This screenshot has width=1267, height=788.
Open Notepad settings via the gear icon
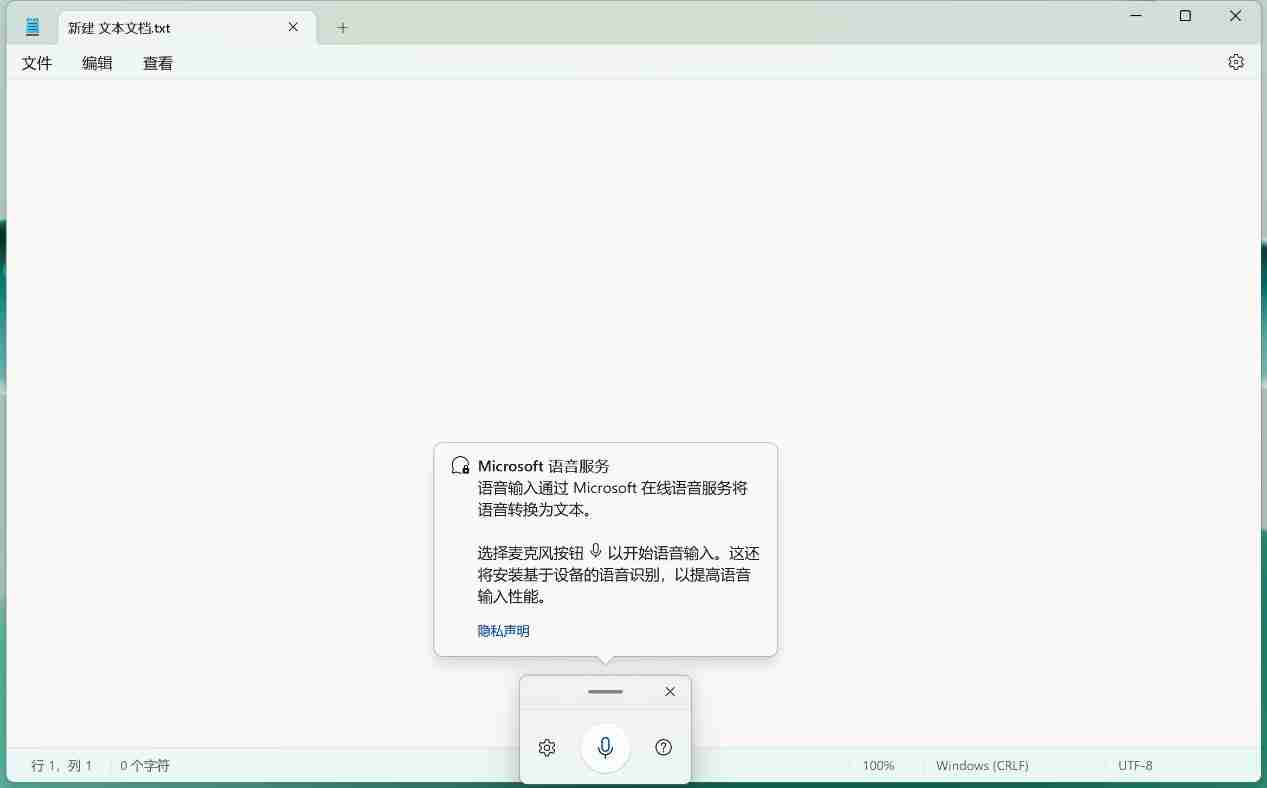[1236, 61]
